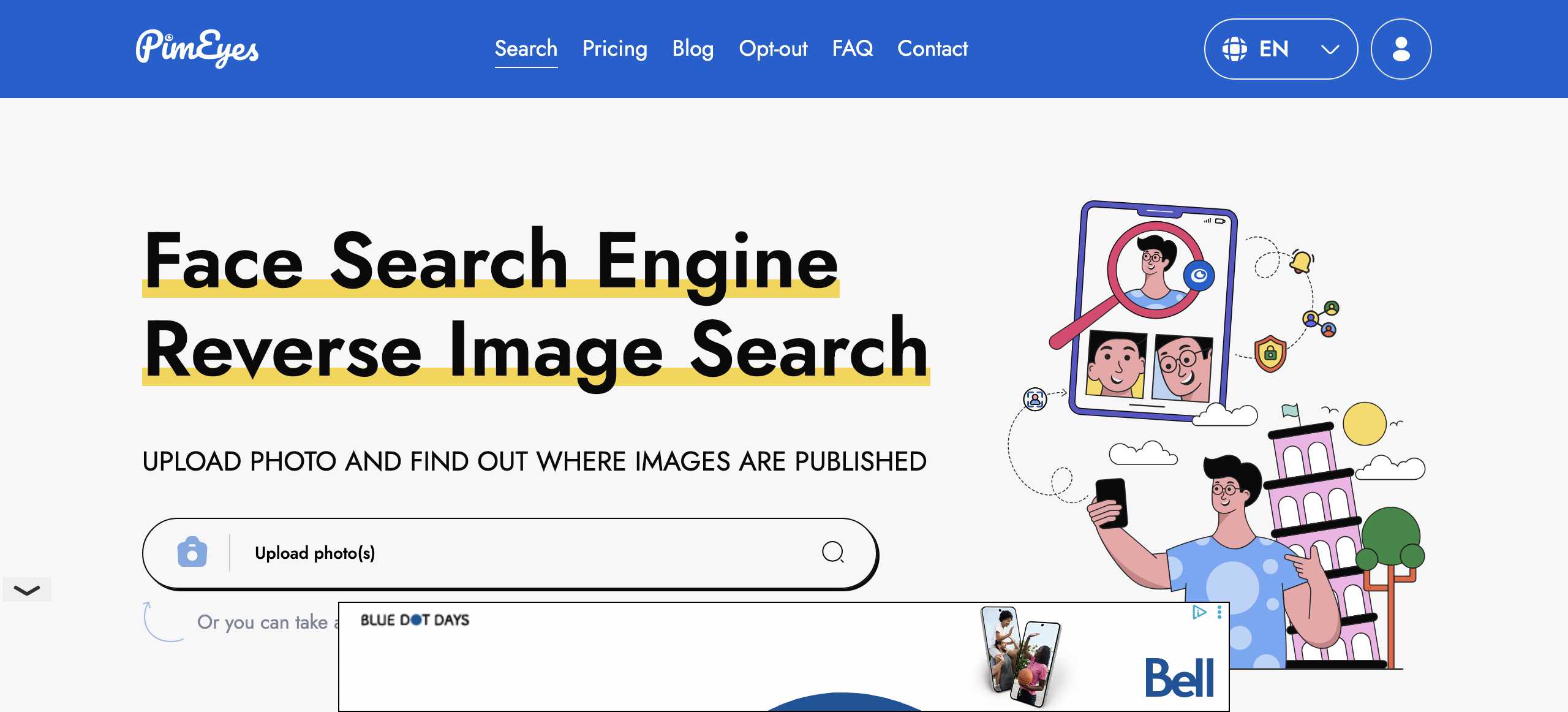The width and height of the screenshot is (1568, 712).
Task: Collapse panel with left-edge chevron
Action: [x=26, y=590]
